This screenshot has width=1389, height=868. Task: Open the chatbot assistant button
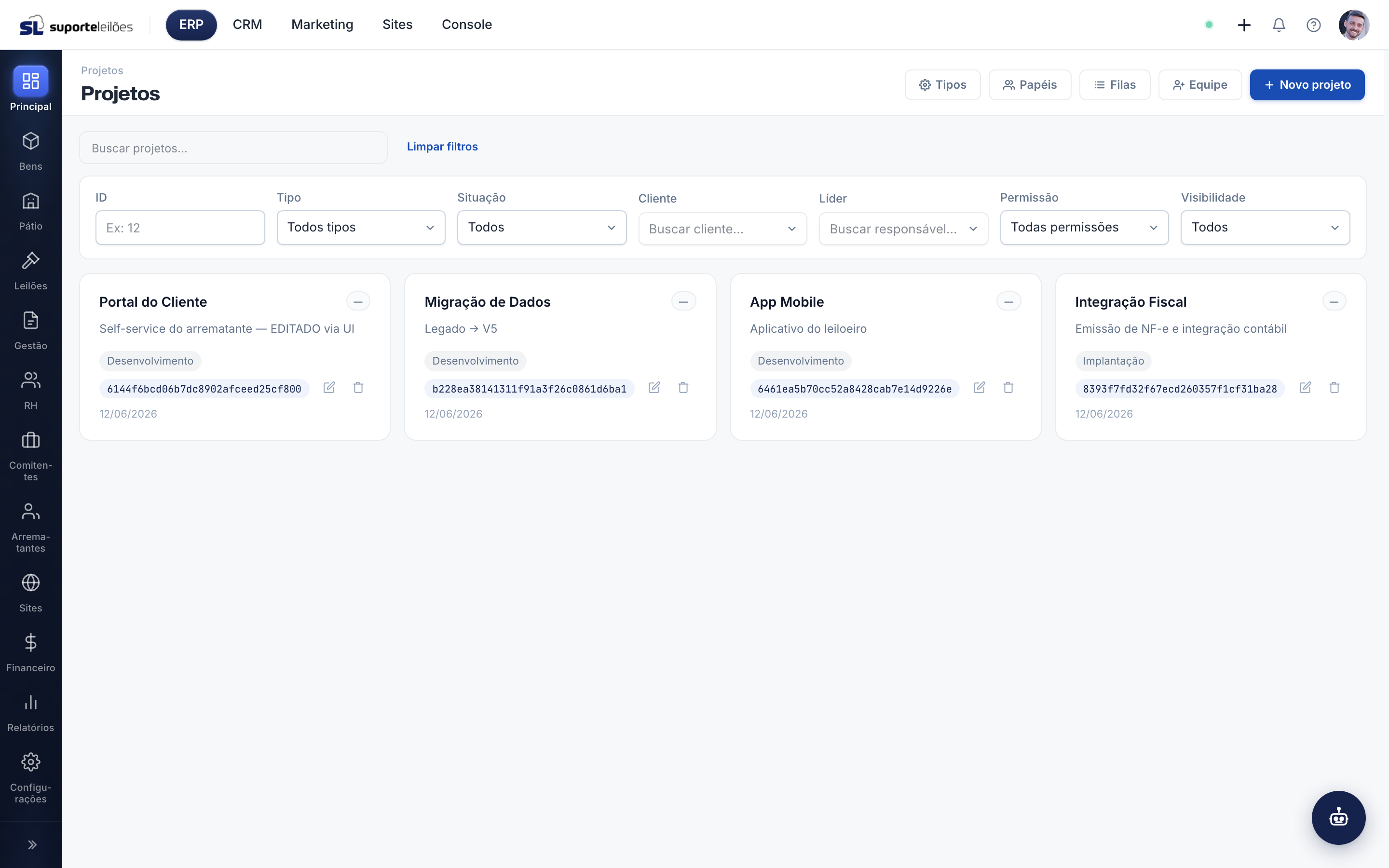point(1338,817)
